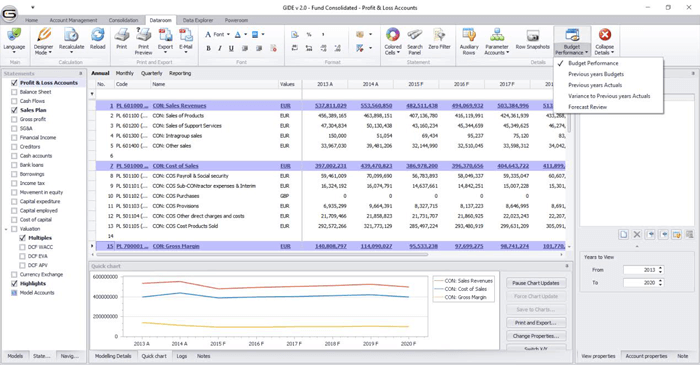
Task: Click the delete X icon above Years to View
Action: click(637, 235)
